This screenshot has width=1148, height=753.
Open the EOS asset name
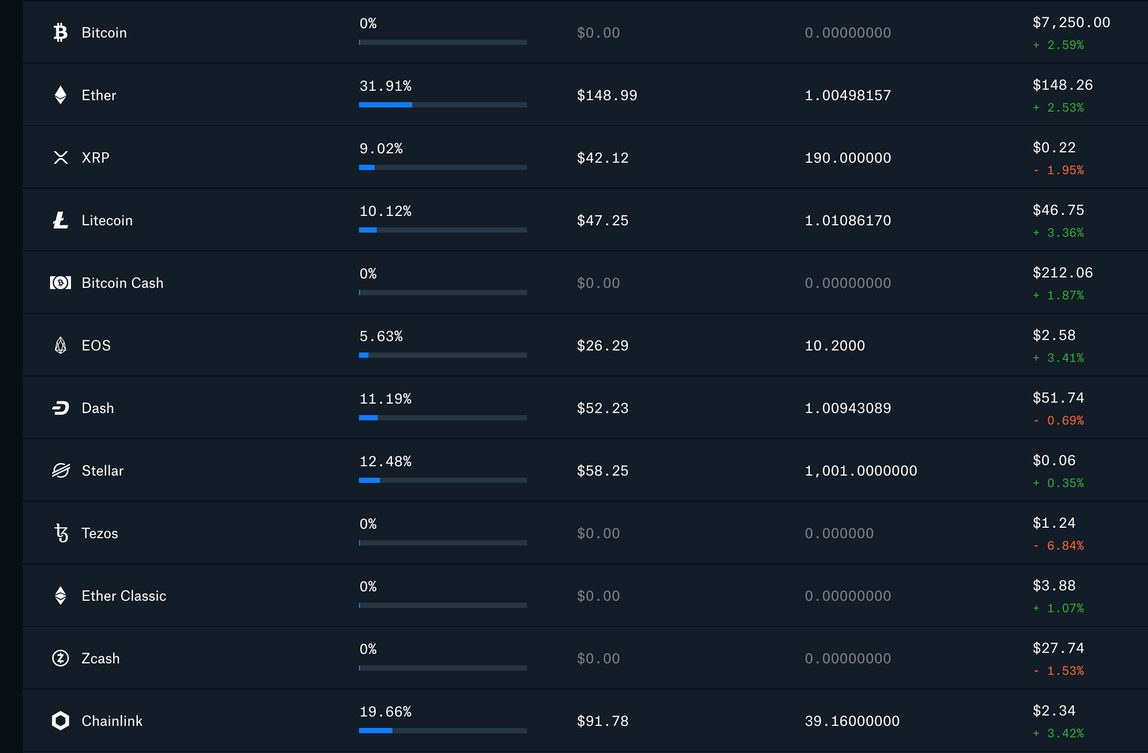96,346
